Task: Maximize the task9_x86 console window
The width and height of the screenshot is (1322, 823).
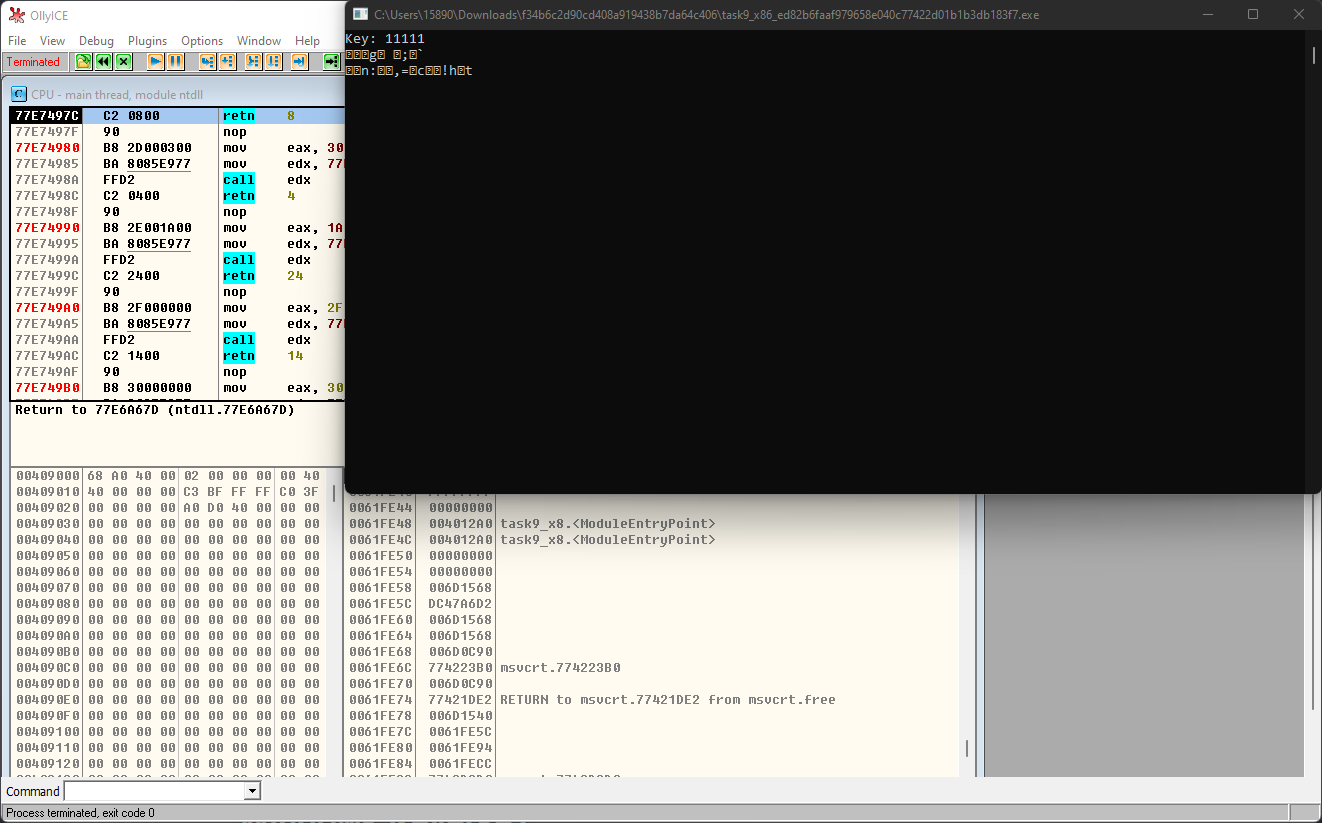Action: [x=1253, y=14]
